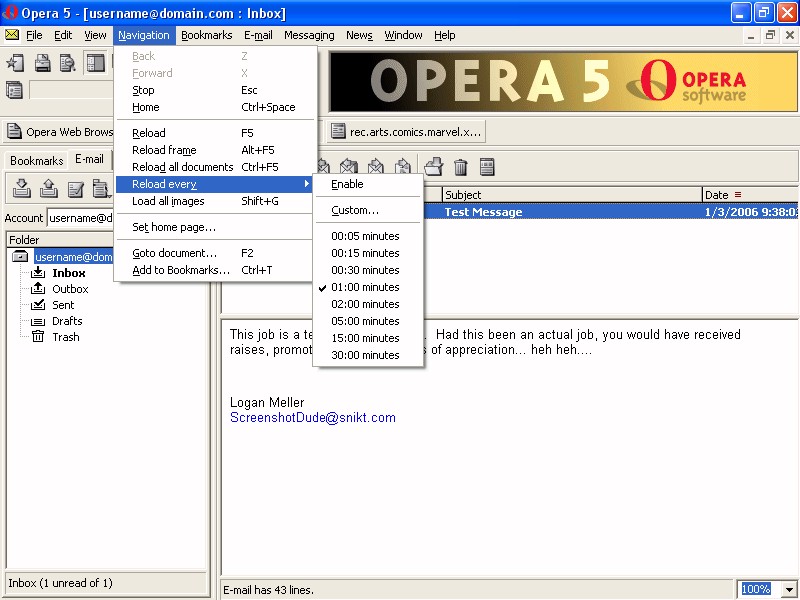Open the zoom 100% dropdown arrow
The width and height of the screenshot is (800, 600).
tap(789, 589)
